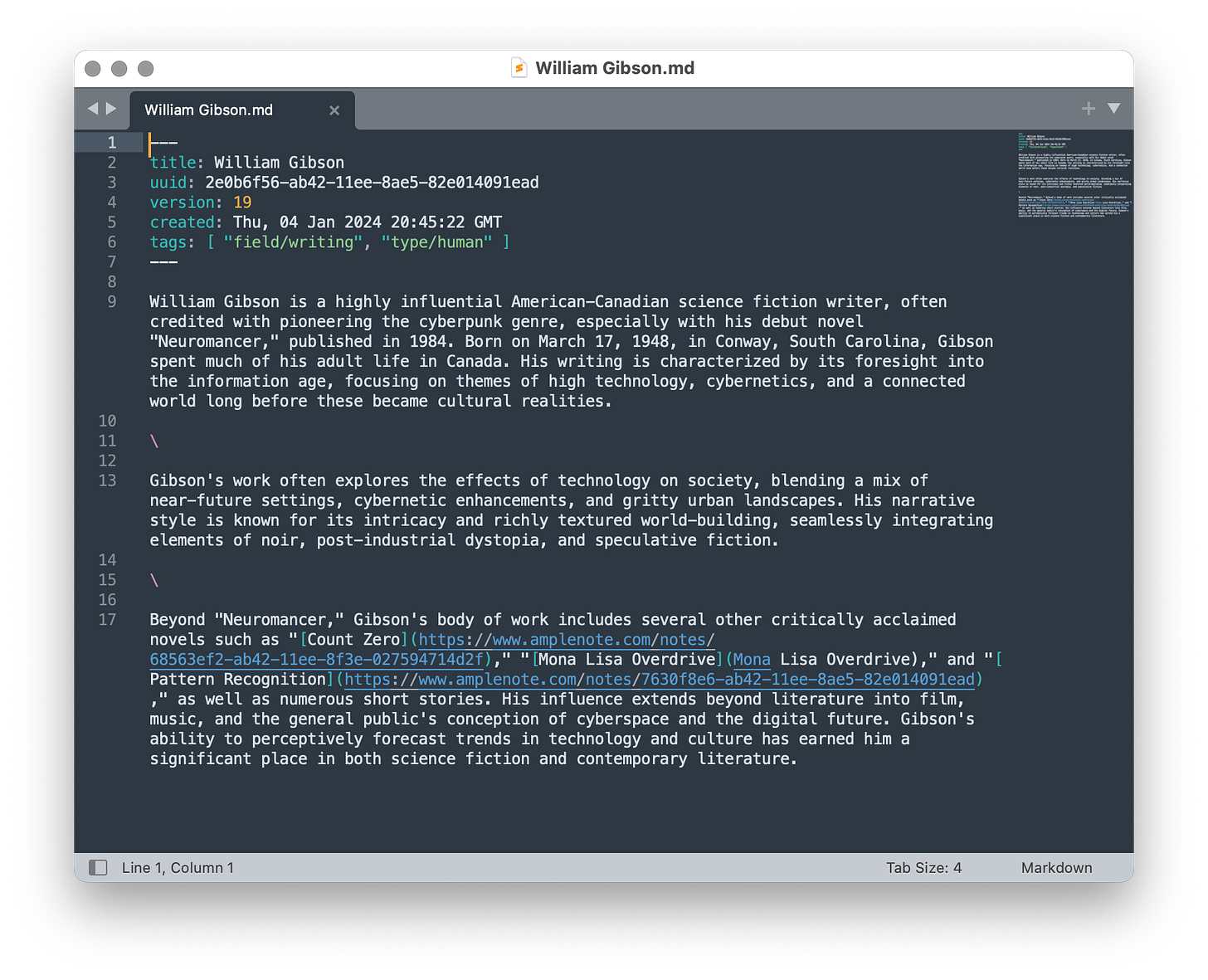Click line number 1 in gutter
Screen dimensions: 1208x980
coord(111,142)
